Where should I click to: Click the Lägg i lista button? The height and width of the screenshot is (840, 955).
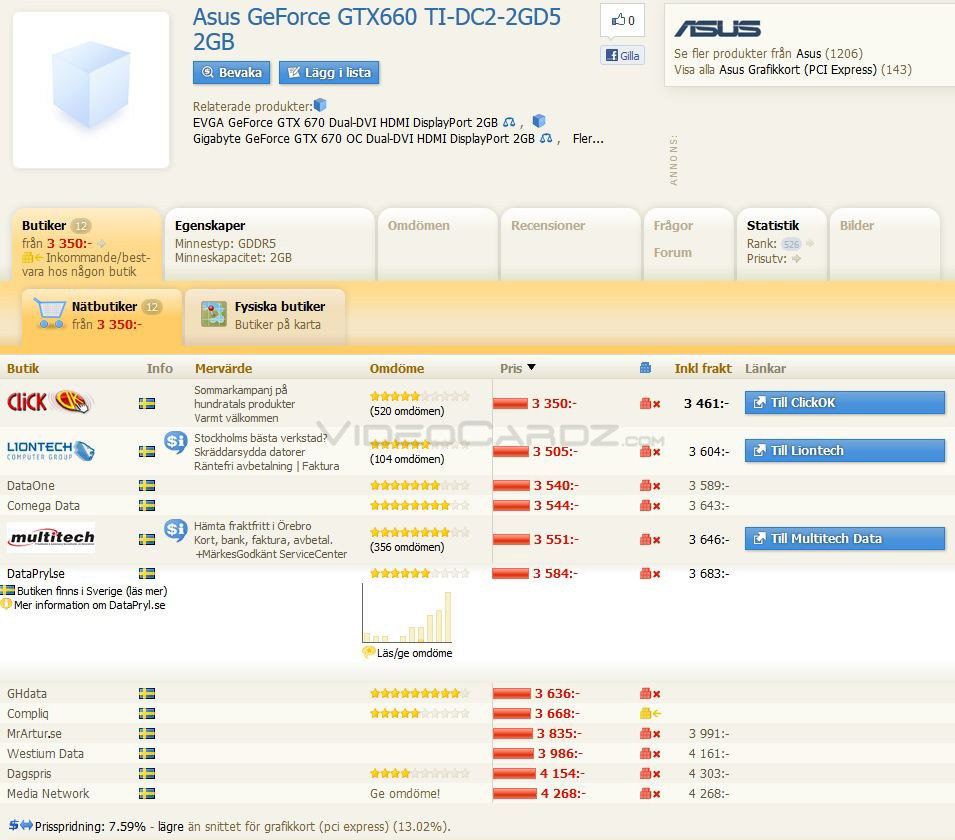tap(329, 72)
